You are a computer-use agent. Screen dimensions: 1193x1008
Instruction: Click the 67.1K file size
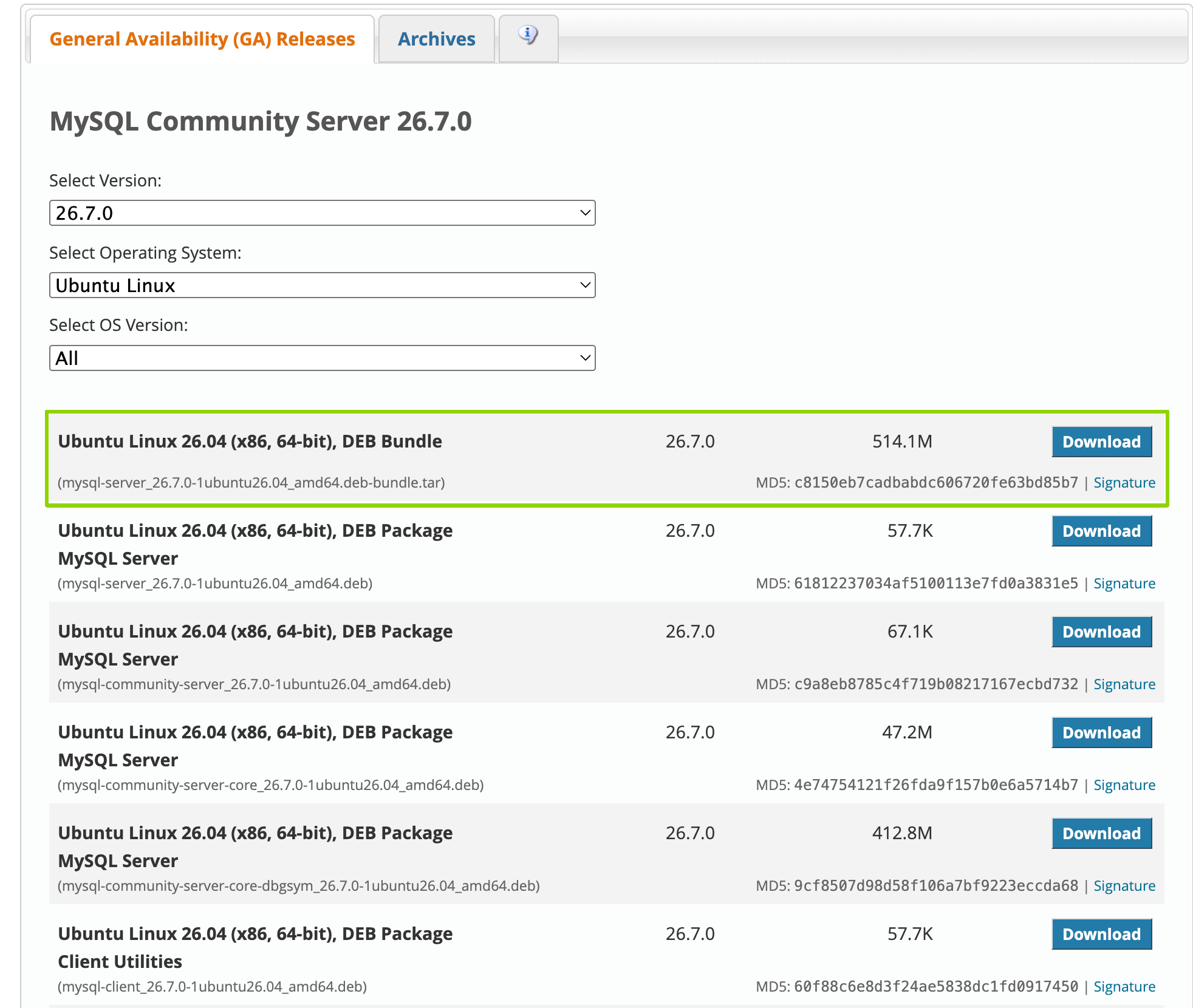[x=910, y=632]
